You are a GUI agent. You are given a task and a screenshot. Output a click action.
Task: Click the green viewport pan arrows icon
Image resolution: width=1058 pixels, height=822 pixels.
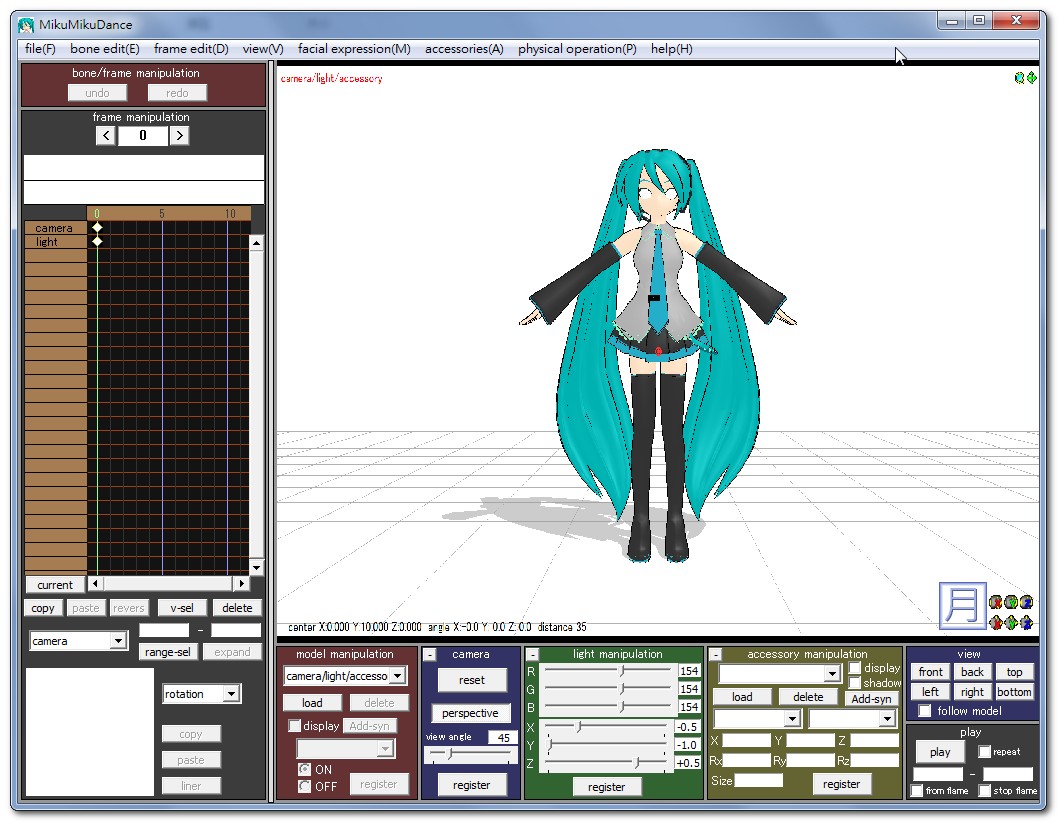coord(1031,78)
